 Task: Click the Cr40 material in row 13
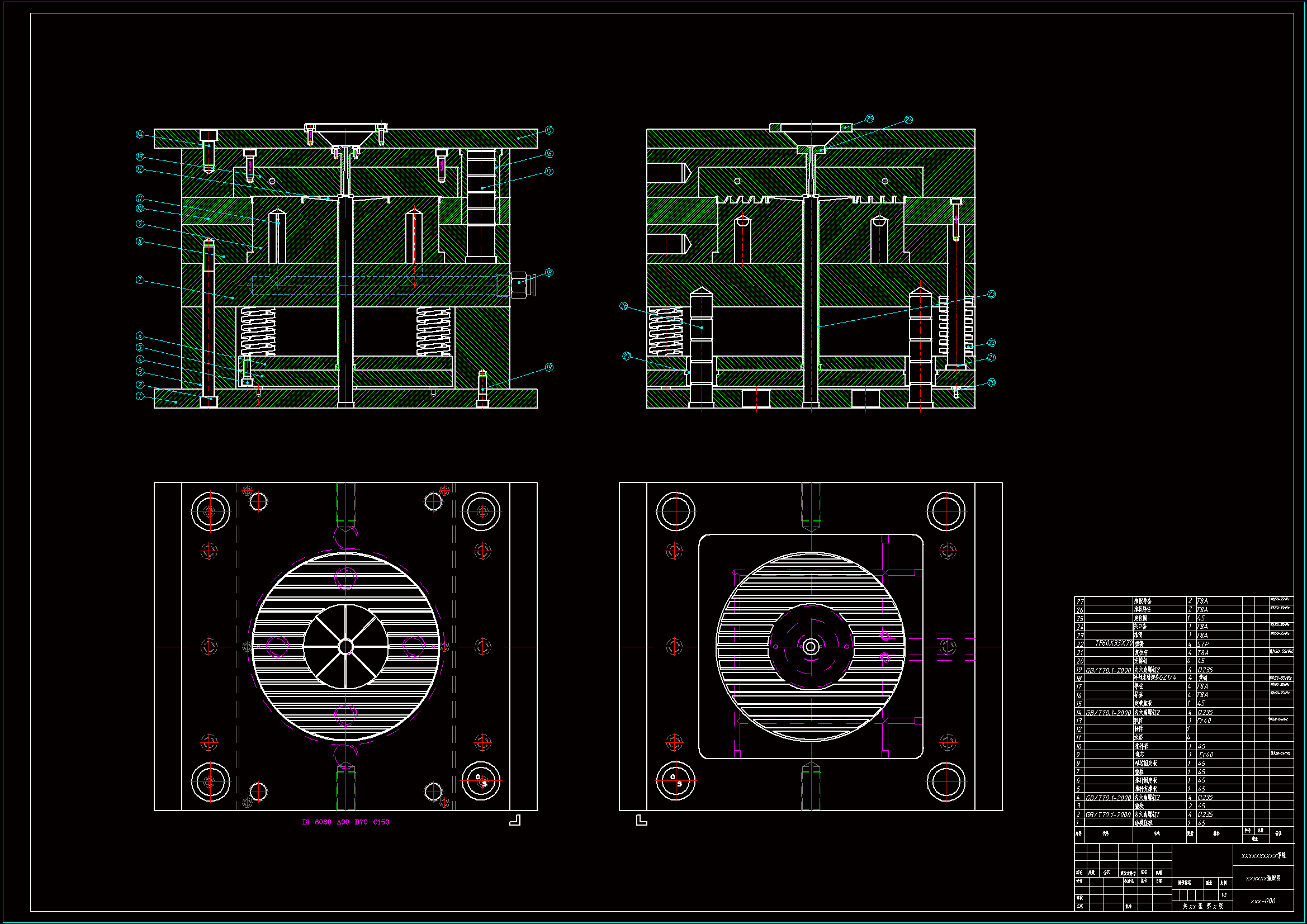pyautogui.click(x=1204, y=721)
